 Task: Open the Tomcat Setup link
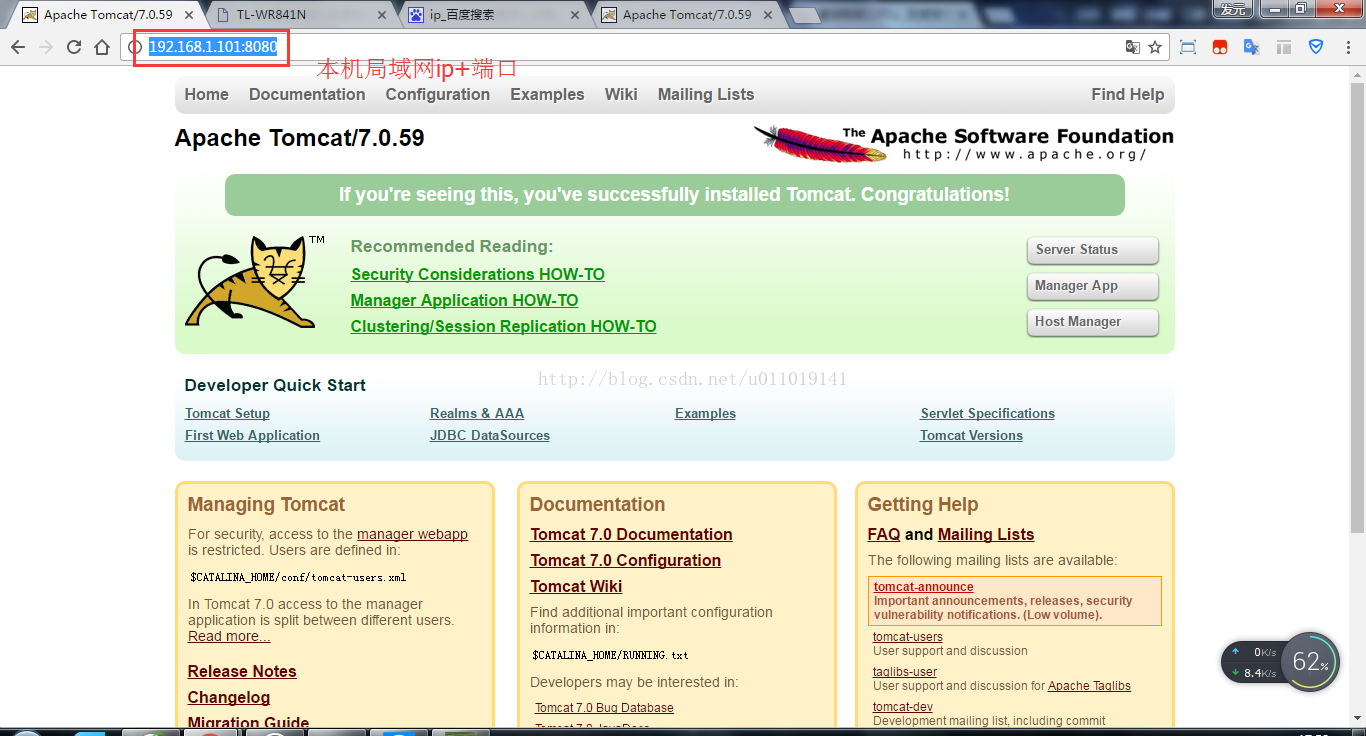point(227,413)
